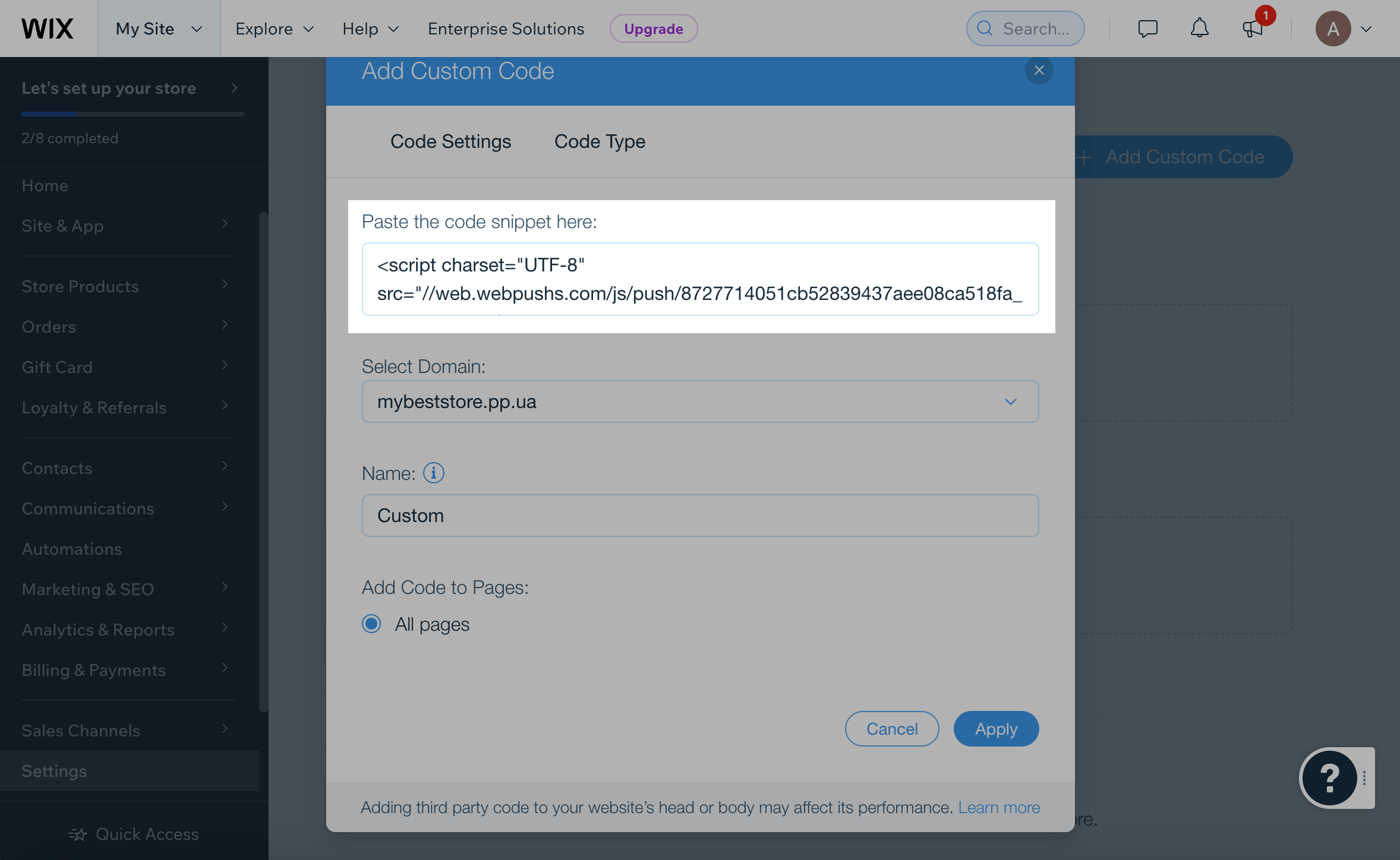Expand the My Site dropdown

coord(159,29)
